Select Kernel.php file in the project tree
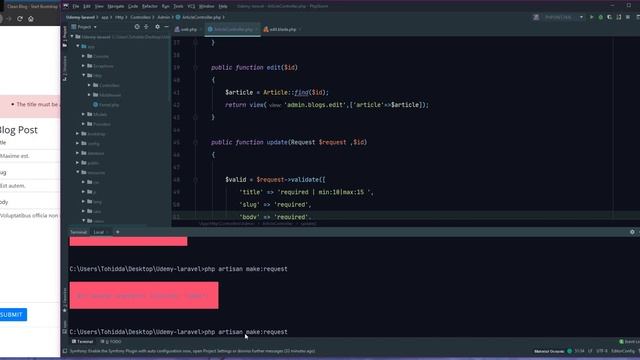Viewport: 640px width, 360px height. click(106, 105)
